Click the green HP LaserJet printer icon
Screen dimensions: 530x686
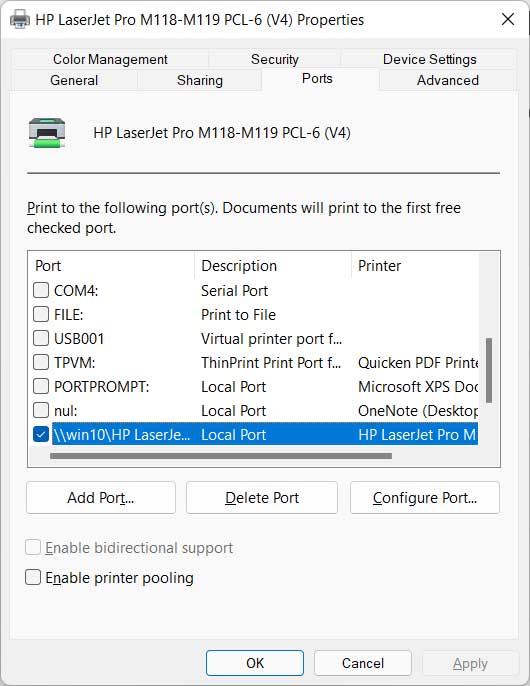[x=47, y=133]
